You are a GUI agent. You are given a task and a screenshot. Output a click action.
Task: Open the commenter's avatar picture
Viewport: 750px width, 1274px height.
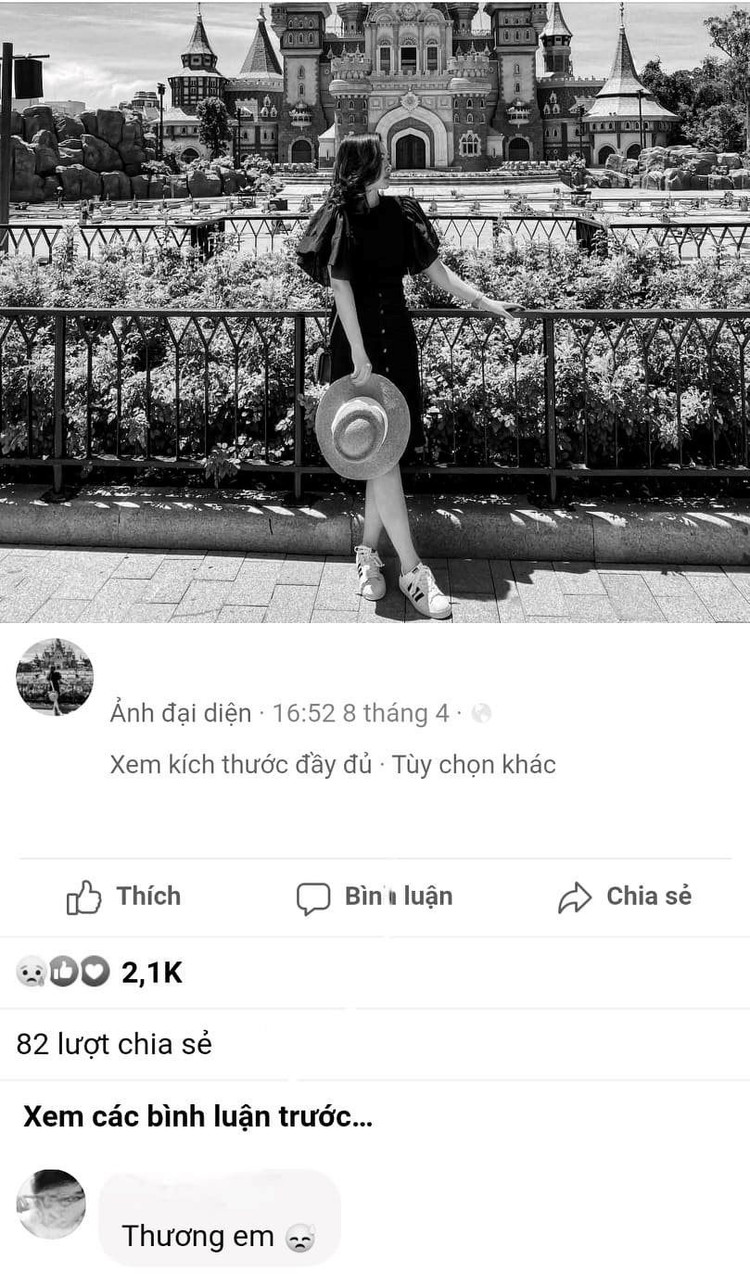tap(51, 1204)
